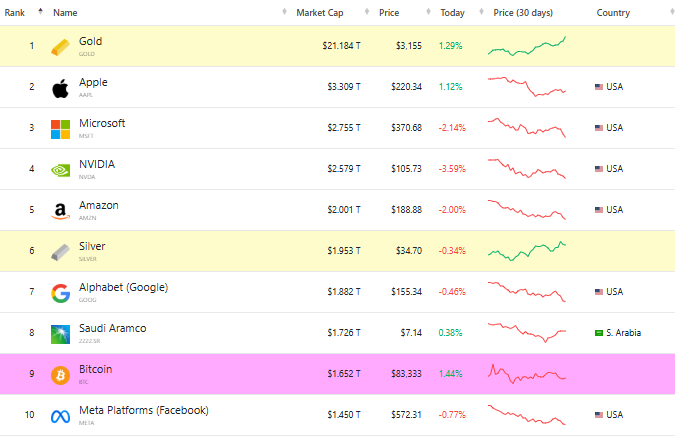Open the Apple company link
Viewport: 675px width, 436px height.
pos(93,82)
